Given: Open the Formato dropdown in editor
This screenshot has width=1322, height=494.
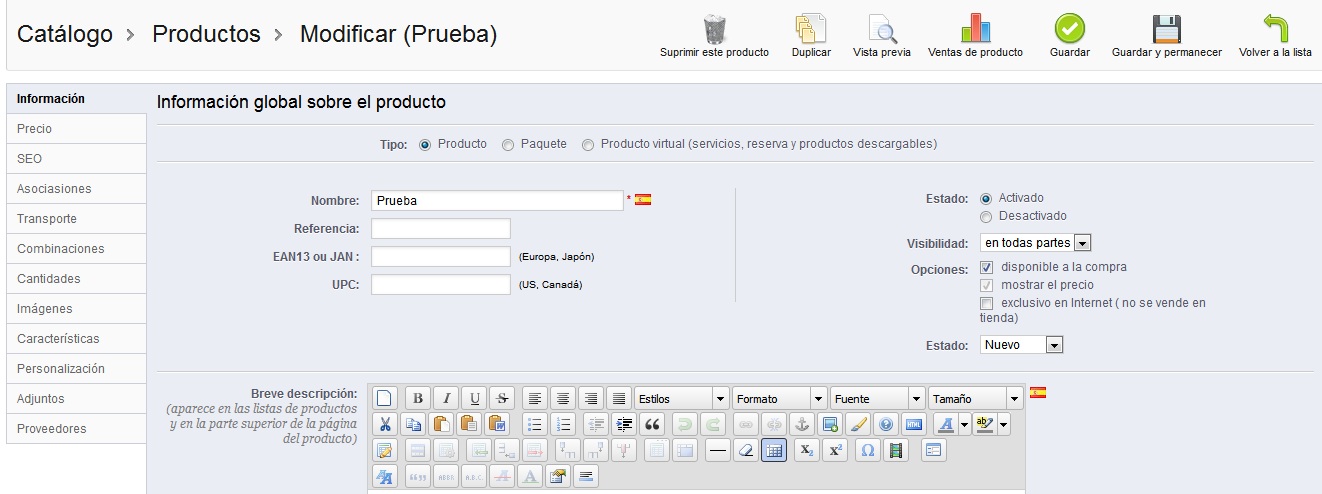Looking at the screenshot, I should (x=779, y=398).
